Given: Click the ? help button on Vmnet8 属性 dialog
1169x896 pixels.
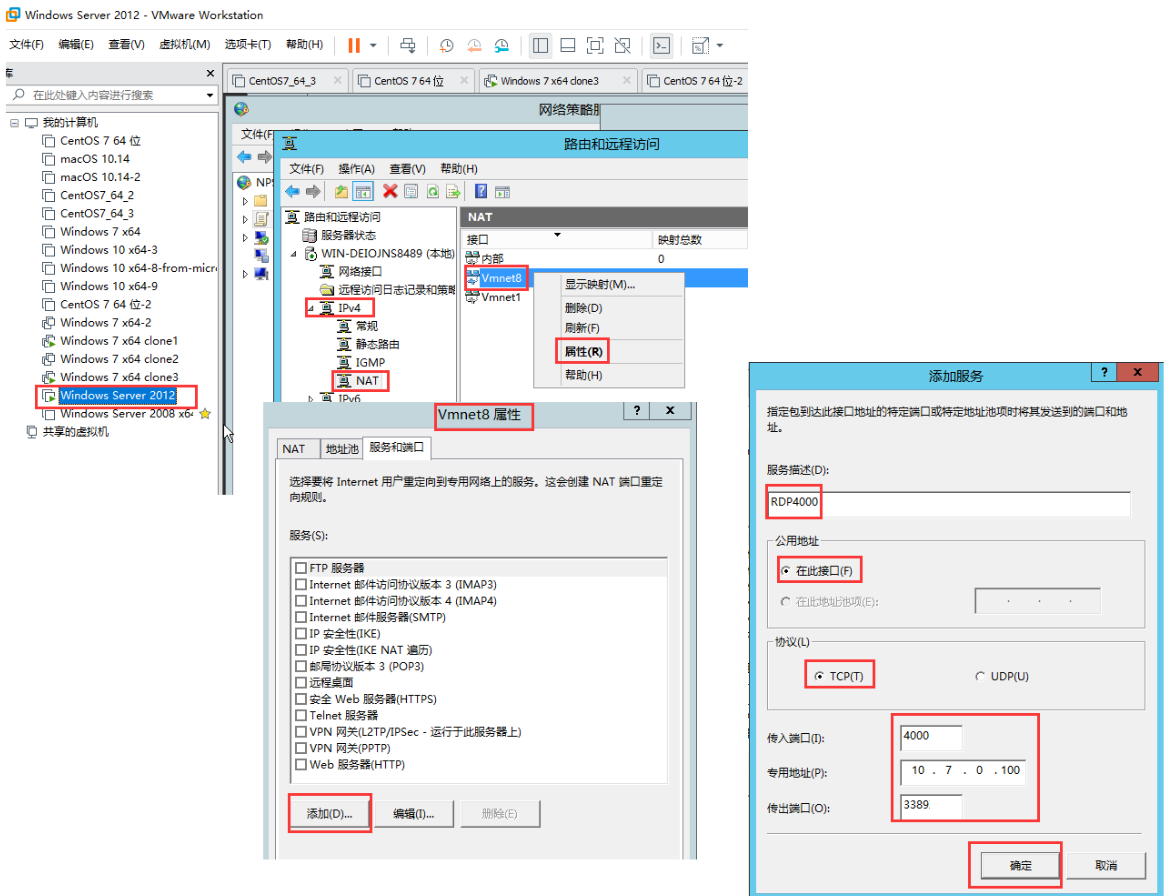Looking at the screenshot, I should [637, 410].
